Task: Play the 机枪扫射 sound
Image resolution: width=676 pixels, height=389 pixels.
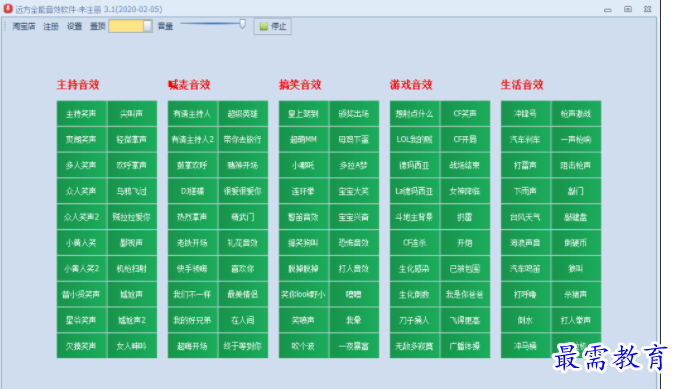Action: (x=132, y=269)
